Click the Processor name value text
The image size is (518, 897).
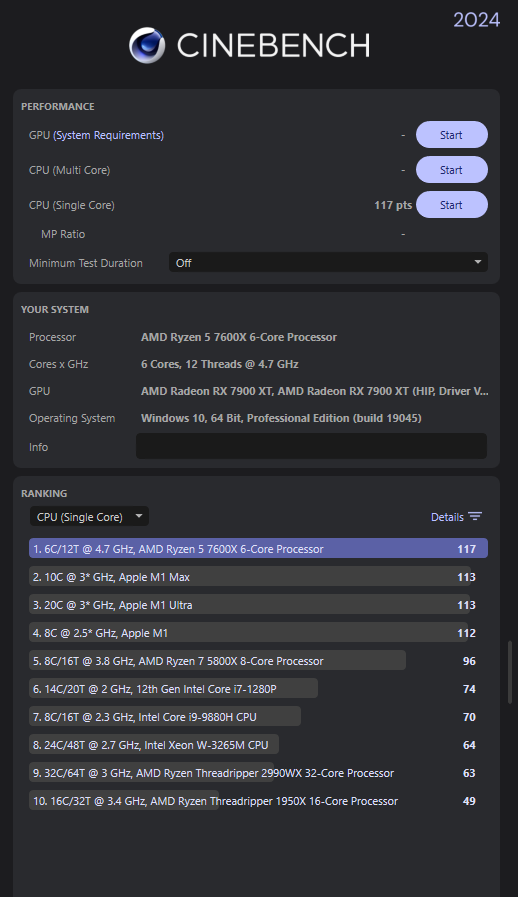click(x=239, y=337)
